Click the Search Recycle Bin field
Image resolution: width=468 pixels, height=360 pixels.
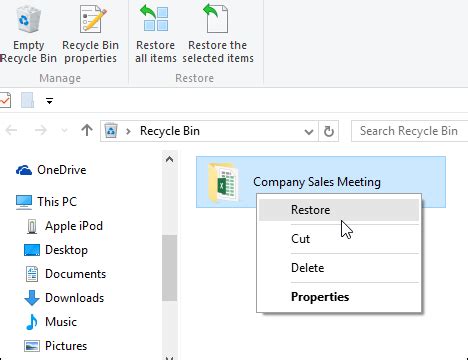point(409,131)
